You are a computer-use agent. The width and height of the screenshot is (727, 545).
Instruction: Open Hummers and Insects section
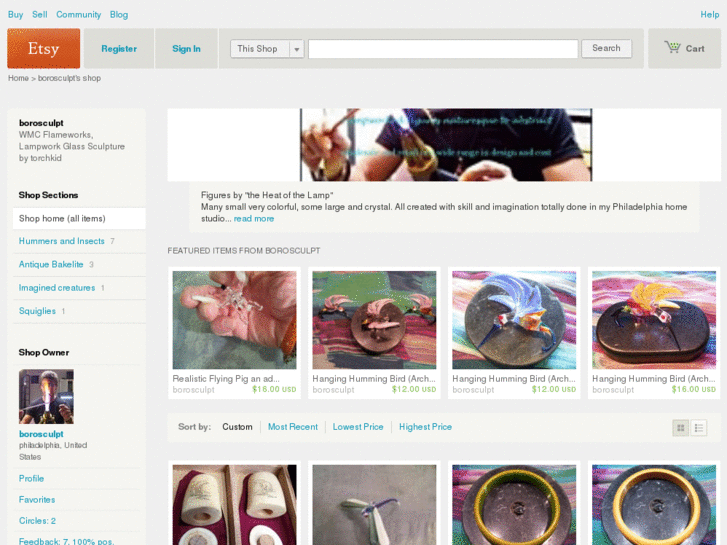(62, 241)
